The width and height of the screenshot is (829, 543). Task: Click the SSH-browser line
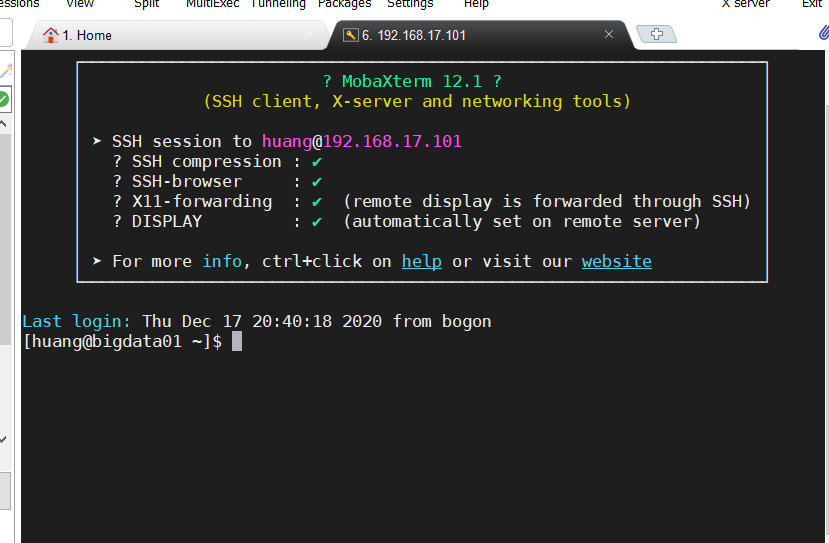[x=217, y=181]
